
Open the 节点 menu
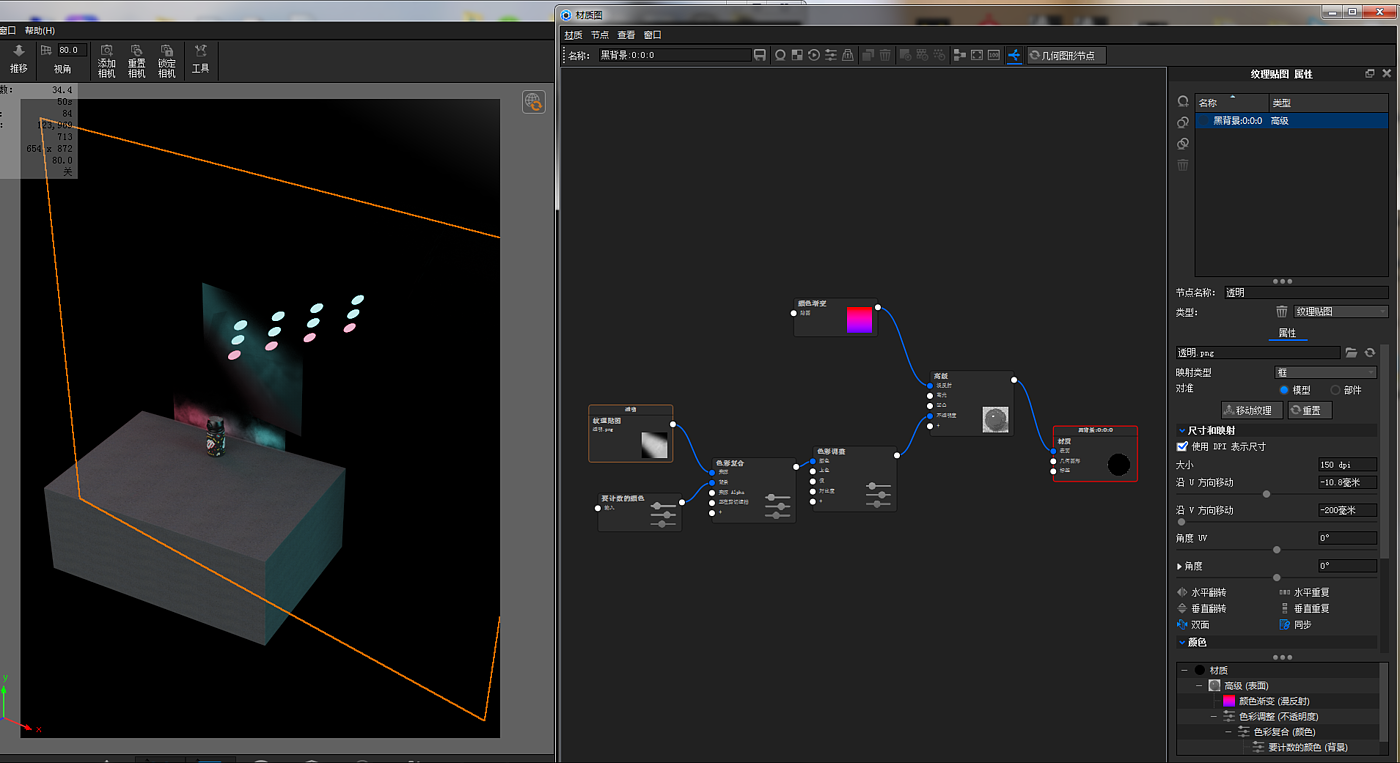[599, 35]
